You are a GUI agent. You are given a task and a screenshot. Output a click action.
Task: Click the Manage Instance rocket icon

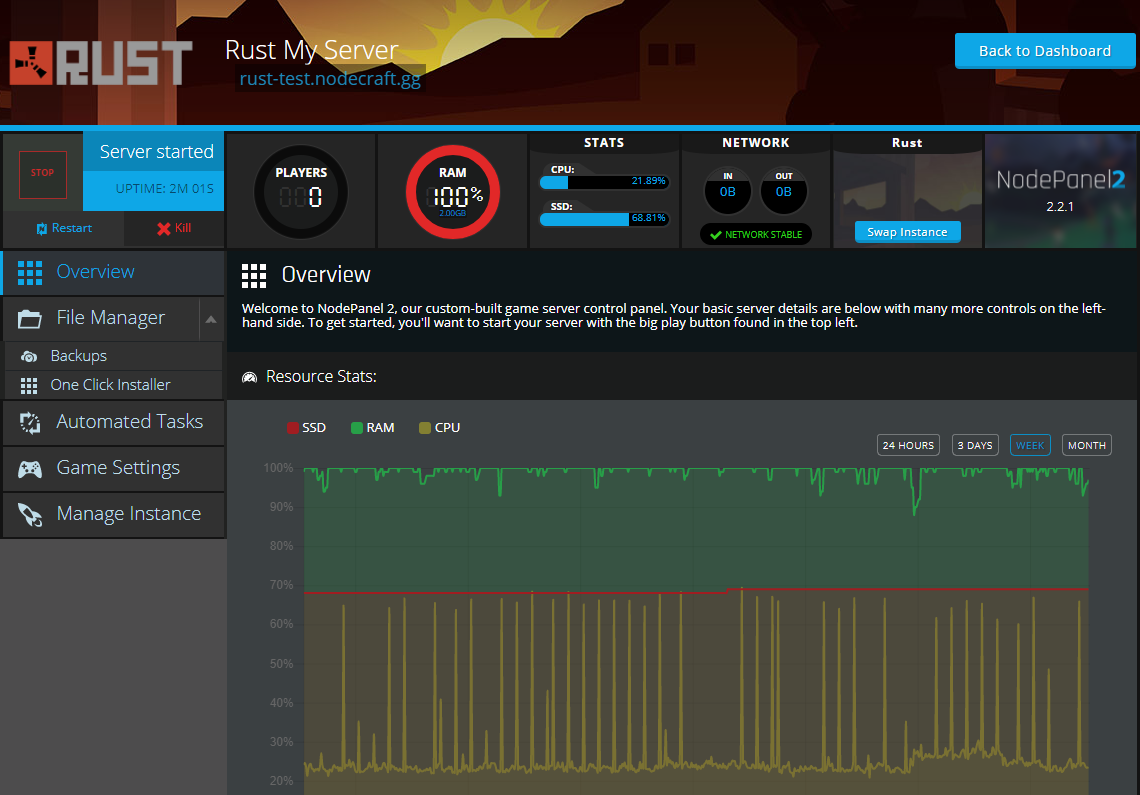(x=30, y=514)
